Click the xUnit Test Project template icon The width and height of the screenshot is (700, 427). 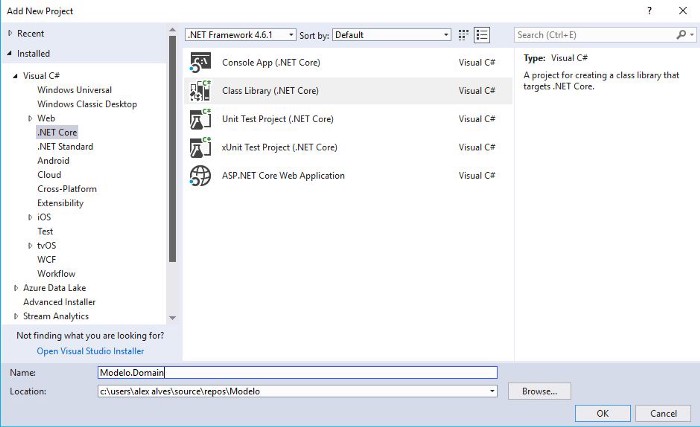pos(200,147)
